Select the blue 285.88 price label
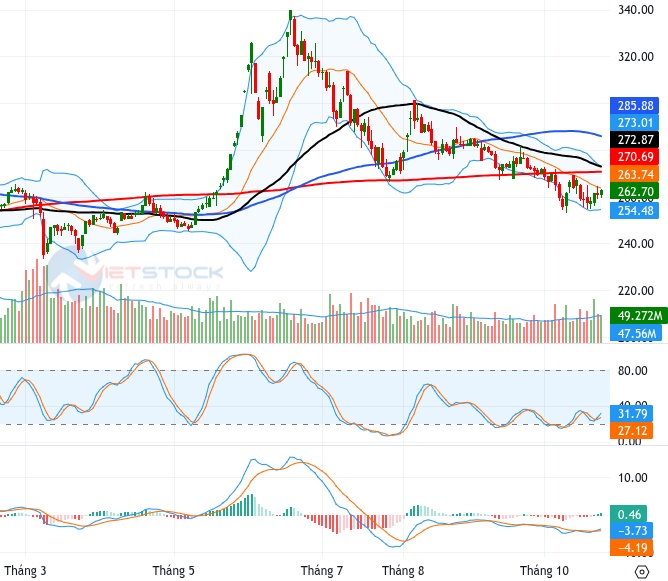The width and height of the screenshot is (668, 581). click(634, 106)
